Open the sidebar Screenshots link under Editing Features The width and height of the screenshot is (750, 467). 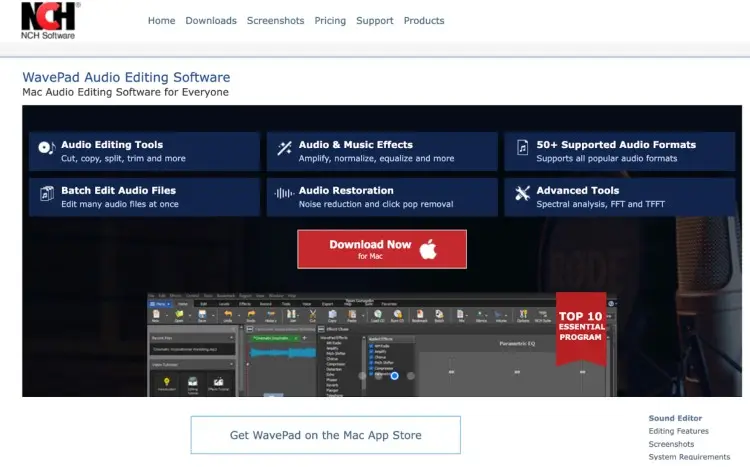671,444
